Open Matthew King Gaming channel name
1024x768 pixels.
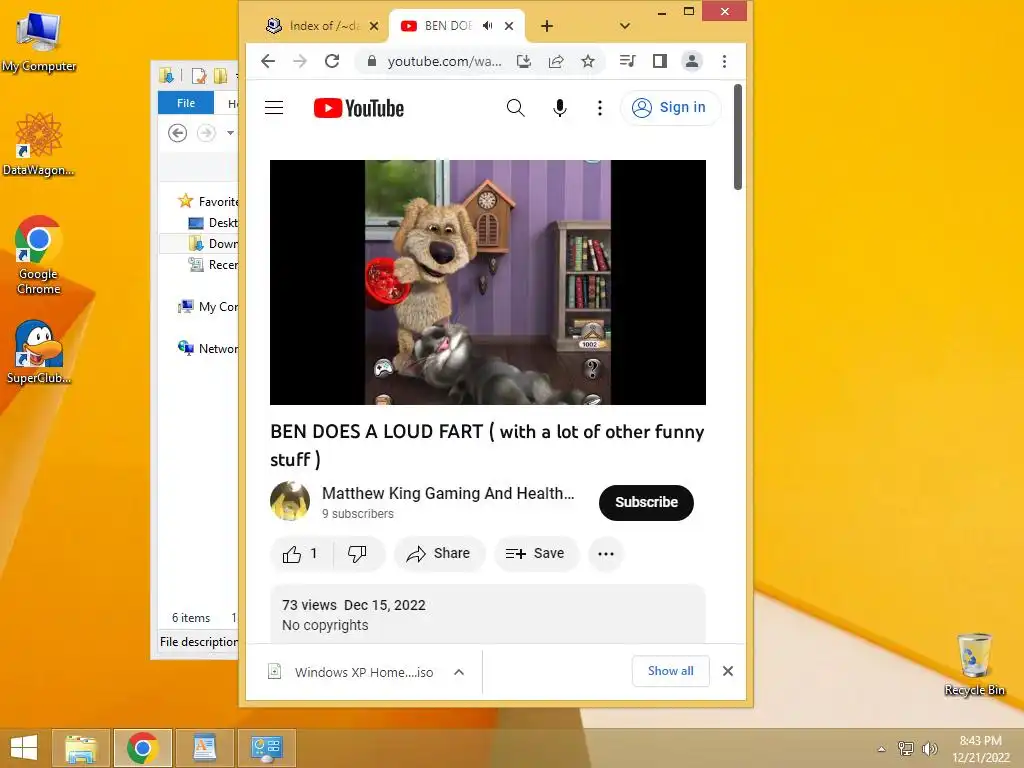448,493
